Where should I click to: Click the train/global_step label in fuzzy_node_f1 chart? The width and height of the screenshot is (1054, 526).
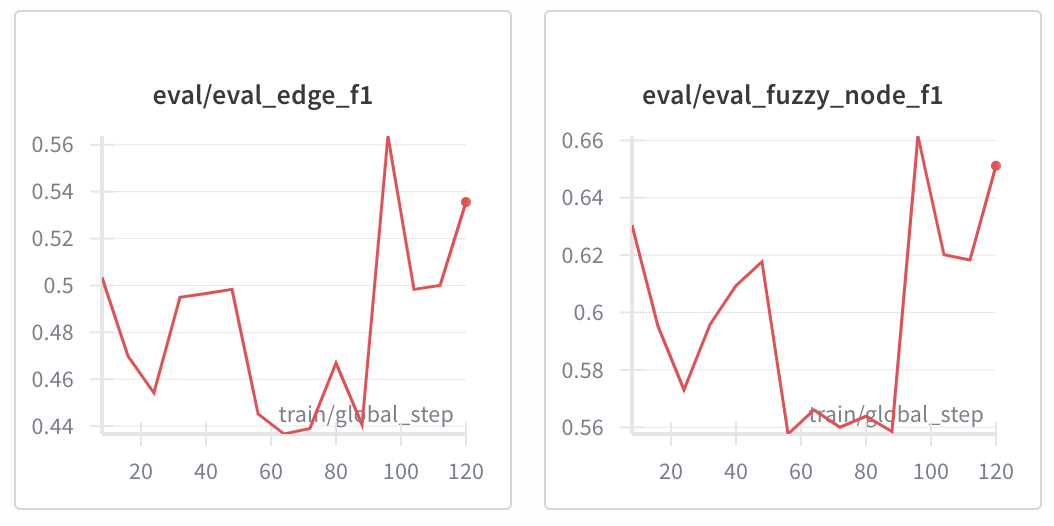(x=895, y=414)
